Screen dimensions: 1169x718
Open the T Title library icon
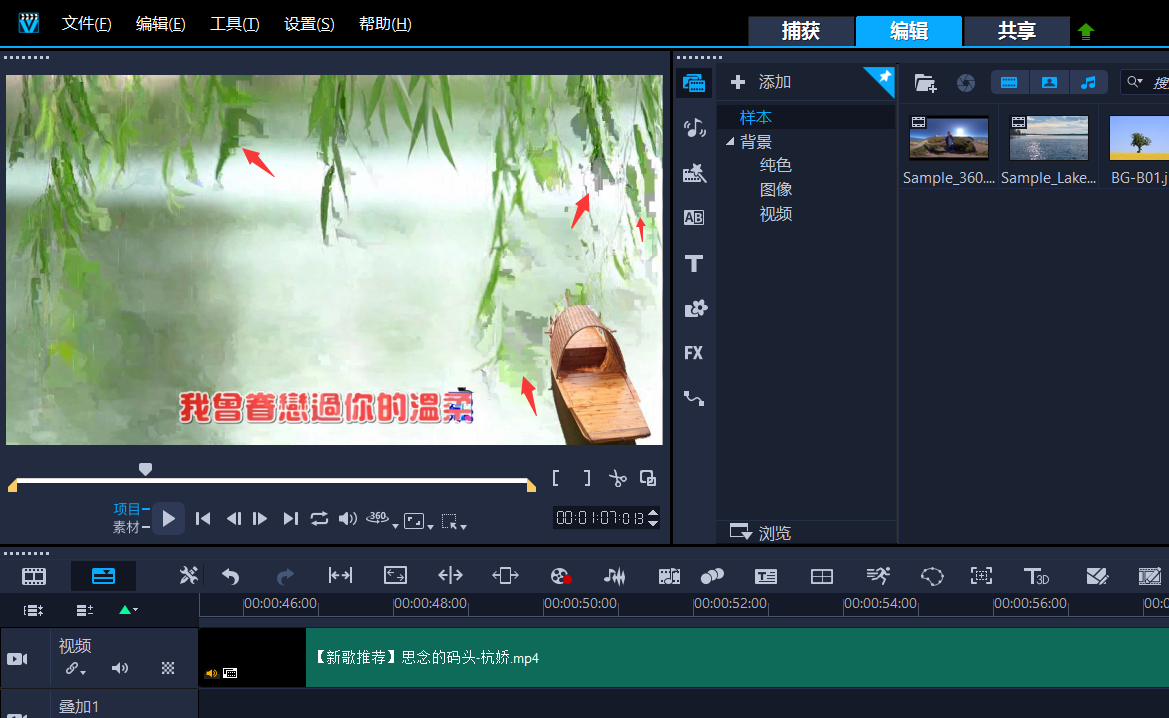(694, 263)
